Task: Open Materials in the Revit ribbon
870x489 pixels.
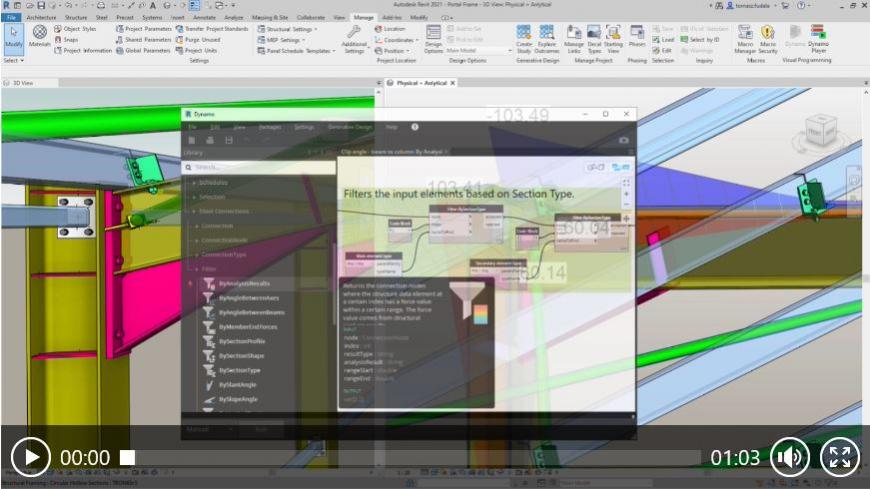Action: pos(39,37)
